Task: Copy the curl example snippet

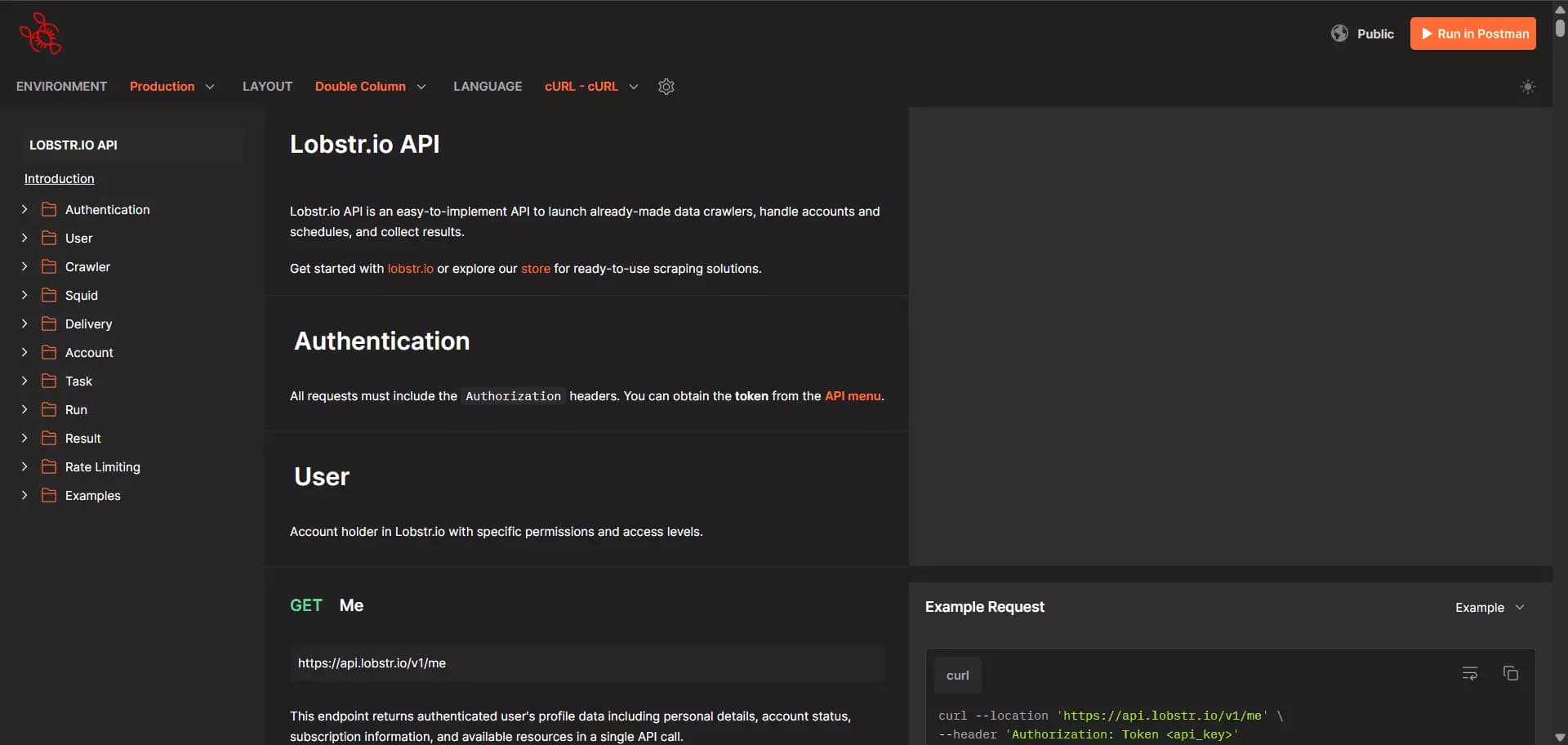Action: [1510, 673]
